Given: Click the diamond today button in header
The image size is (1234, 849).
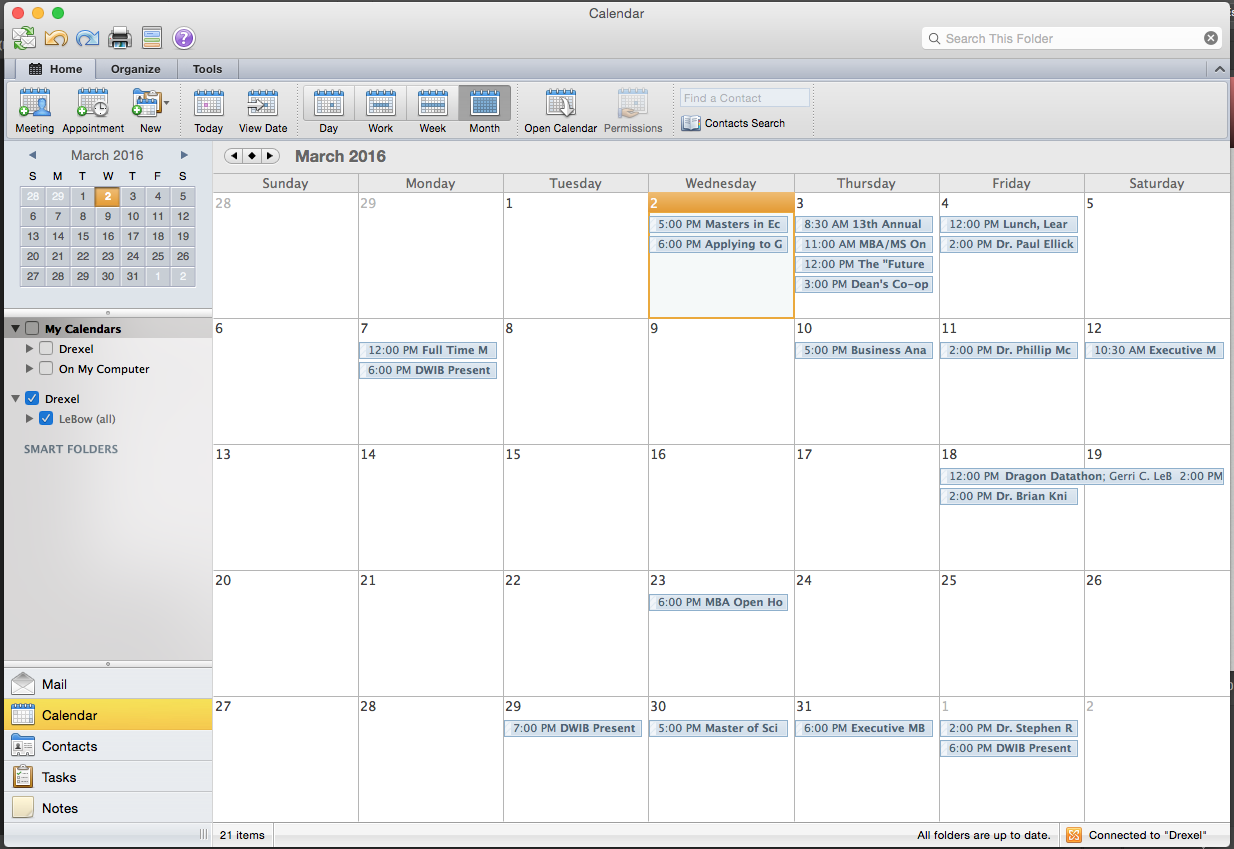Looking at the screenshot, I should (252, 156).
